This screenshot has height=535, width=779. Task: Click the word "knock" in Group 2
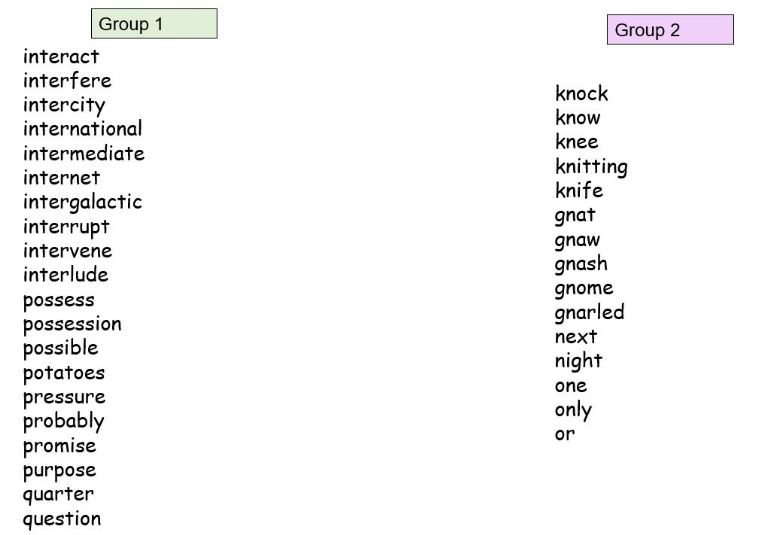tap(581, 94)
